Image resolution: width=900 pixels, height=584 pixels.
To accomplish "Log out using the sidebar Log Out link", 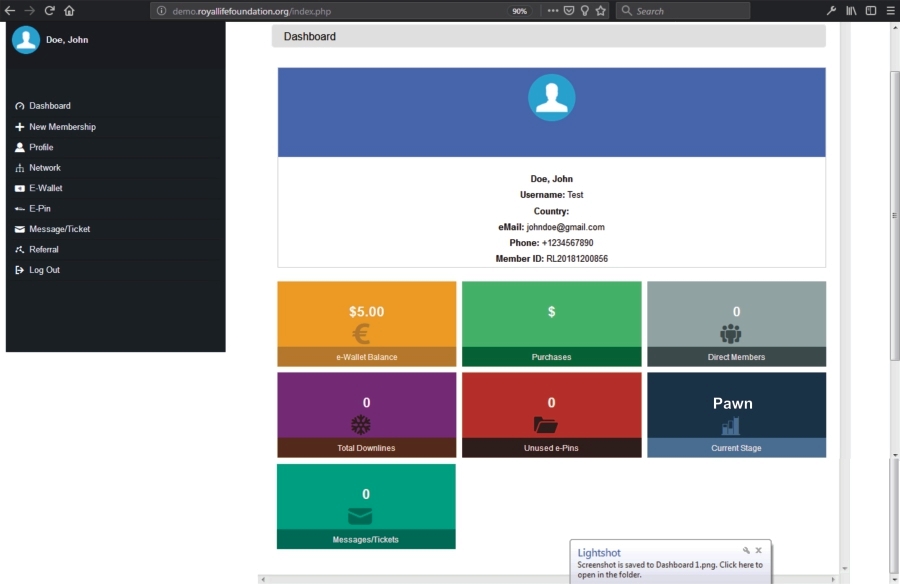I will [44, 270].
